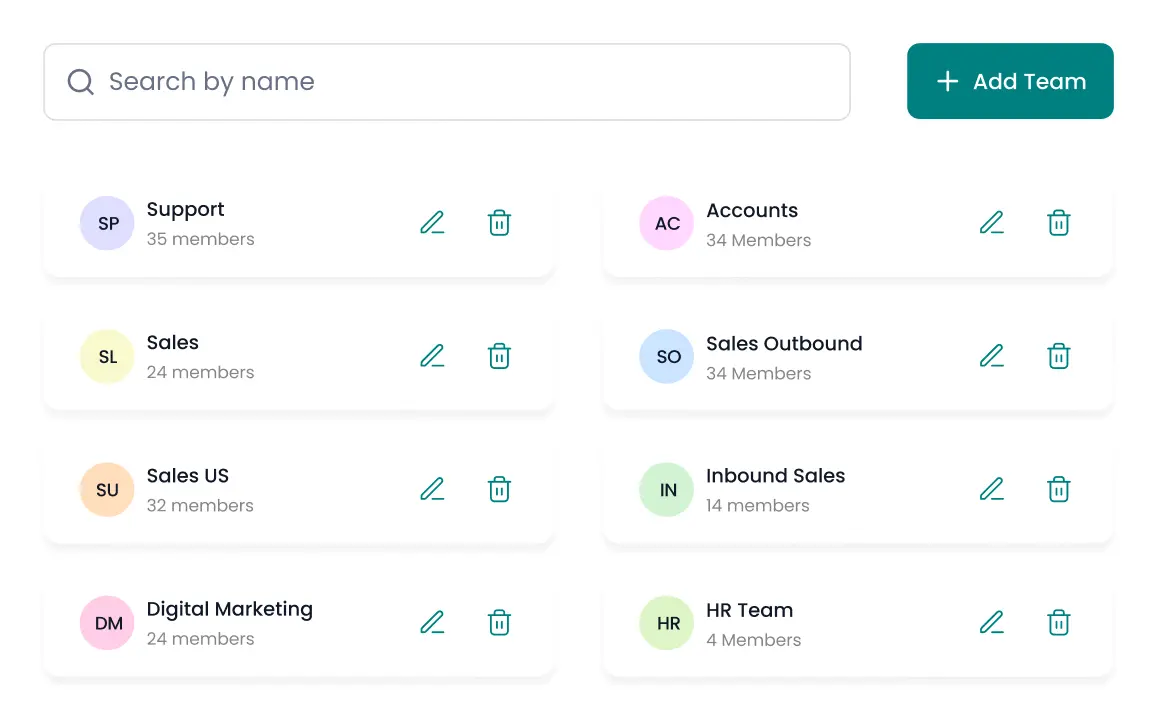Click the Add Team button
The height and width of the screenshot is (720, 1152).
point(1010,81)
